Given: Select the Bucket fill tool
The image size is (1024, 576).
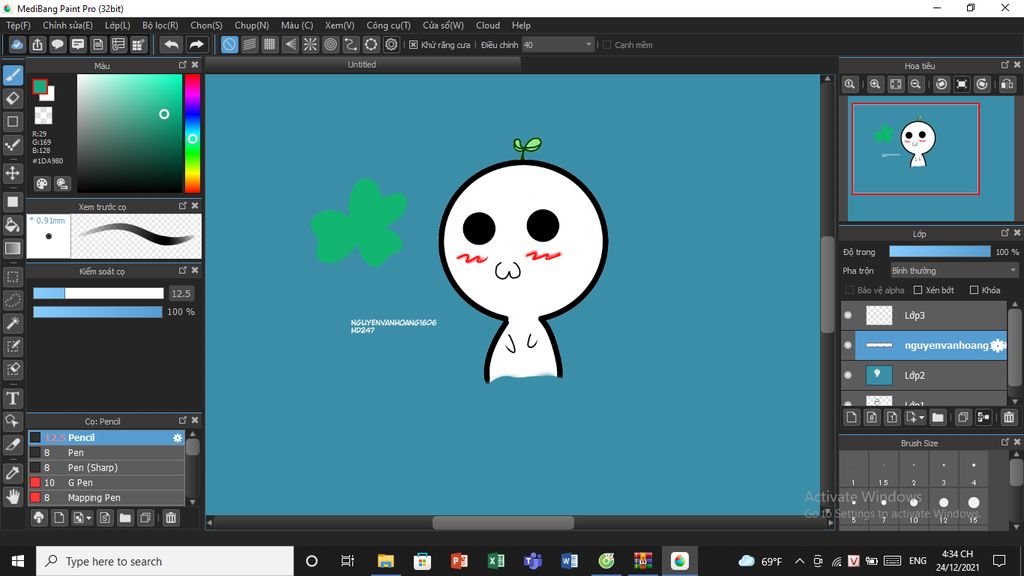Looking at the screenshot, I should [13, 225].
